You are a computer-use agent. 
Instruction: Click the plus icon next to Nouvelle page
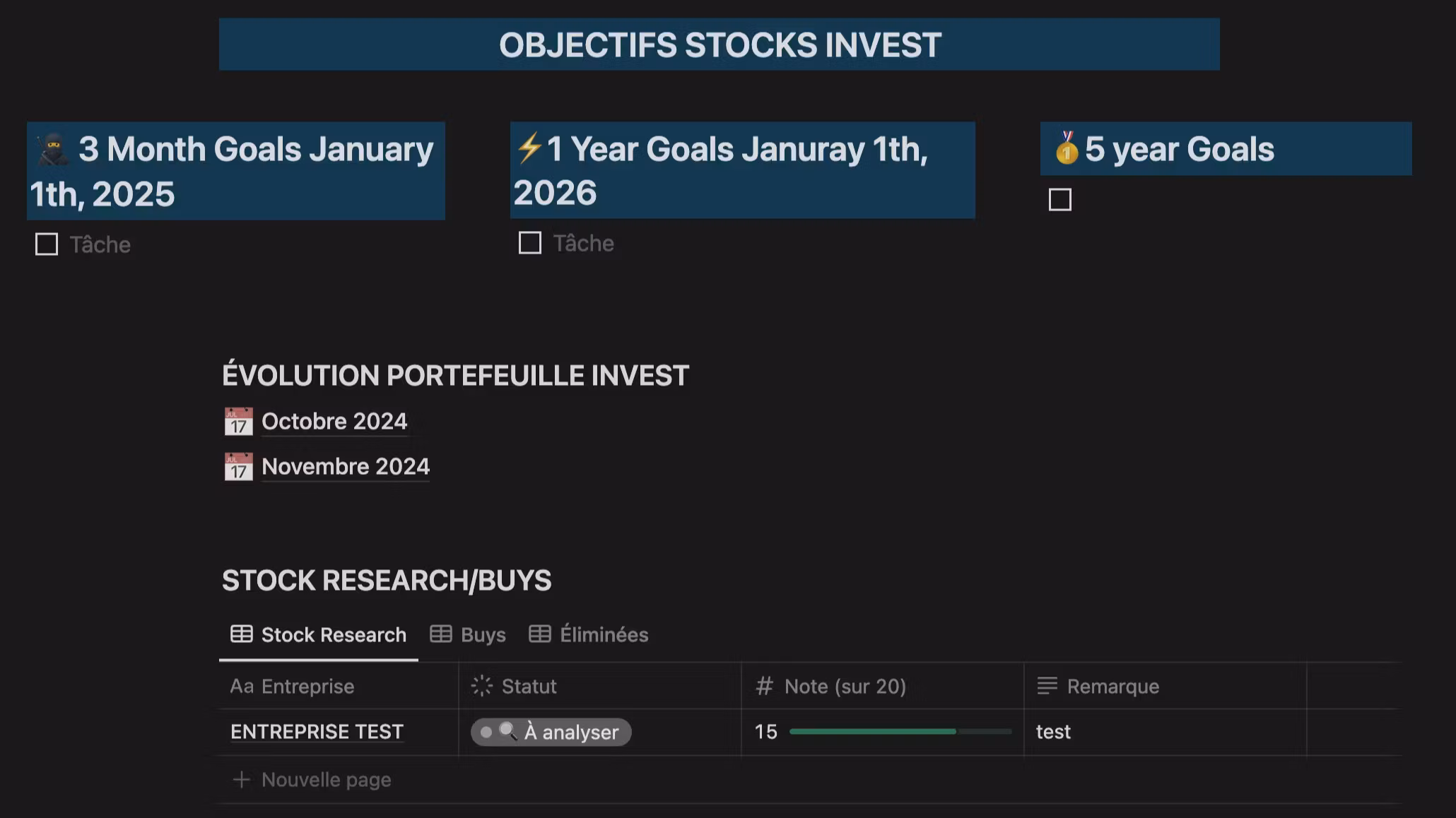pyautogui.click(x=242, y=780)
